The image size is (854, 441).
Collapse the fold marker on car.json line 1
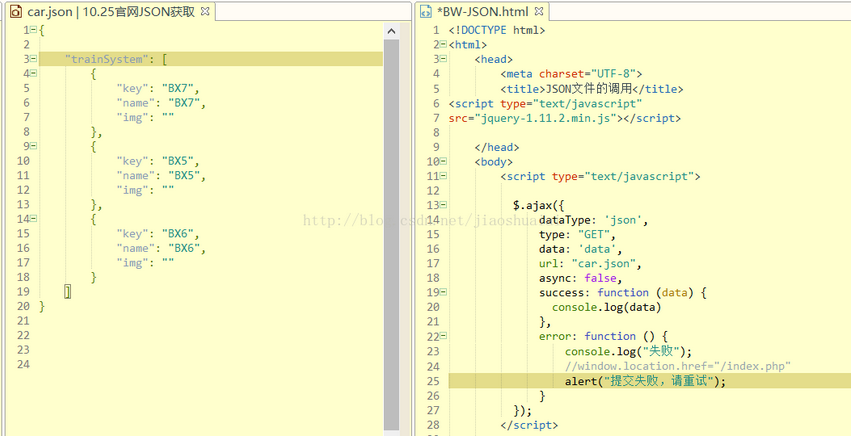[34, 30]
